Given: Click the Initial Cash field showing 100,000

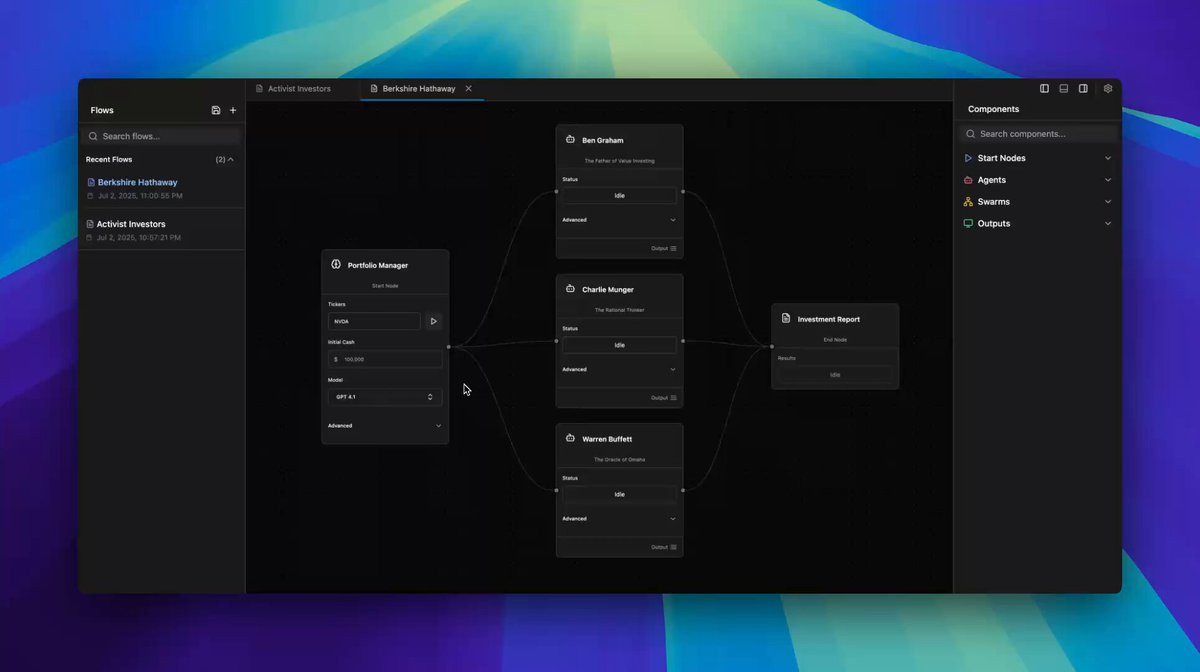Looking at the screenshot, I should (385, 359).
